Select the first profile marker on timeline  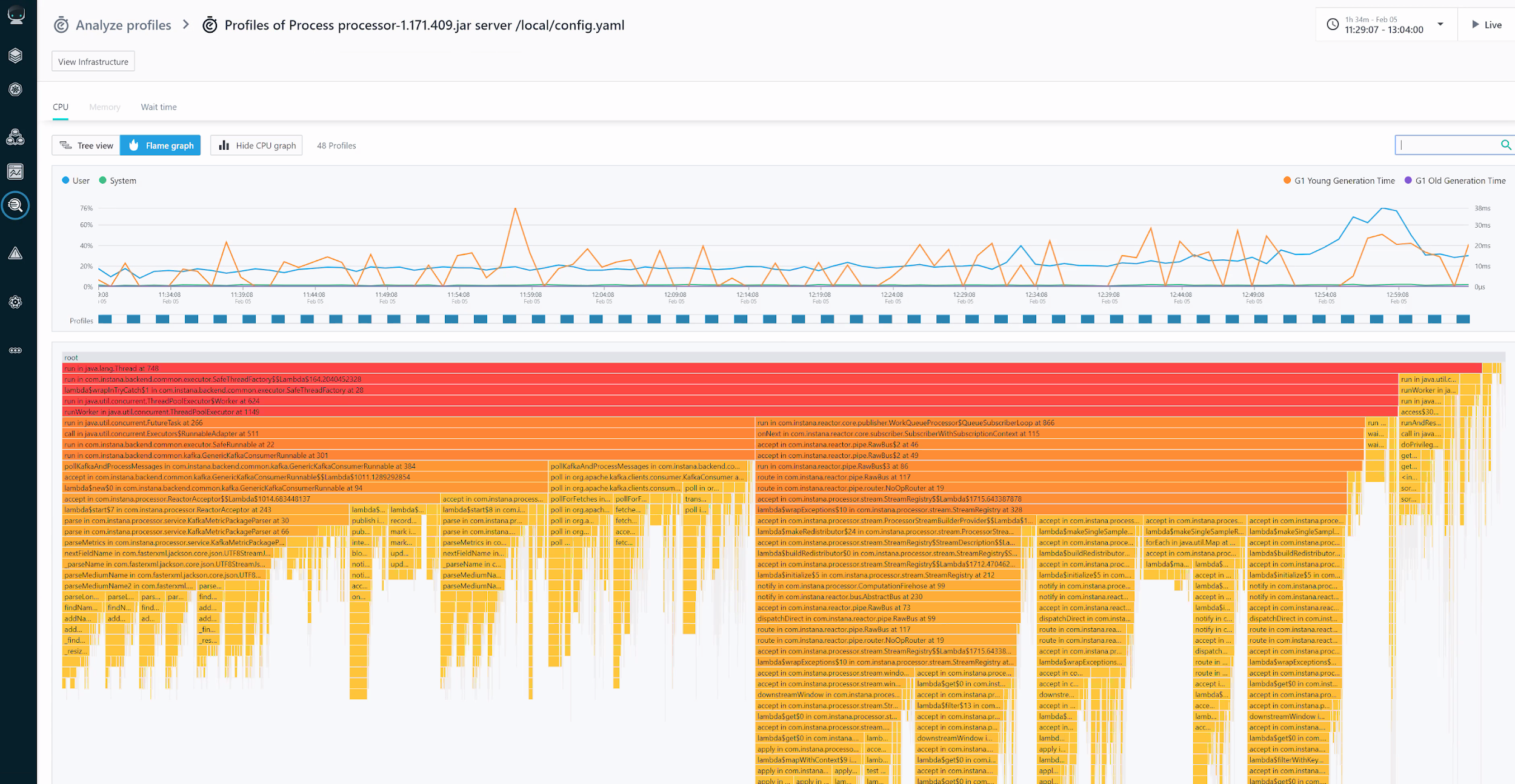click(105, 319)
